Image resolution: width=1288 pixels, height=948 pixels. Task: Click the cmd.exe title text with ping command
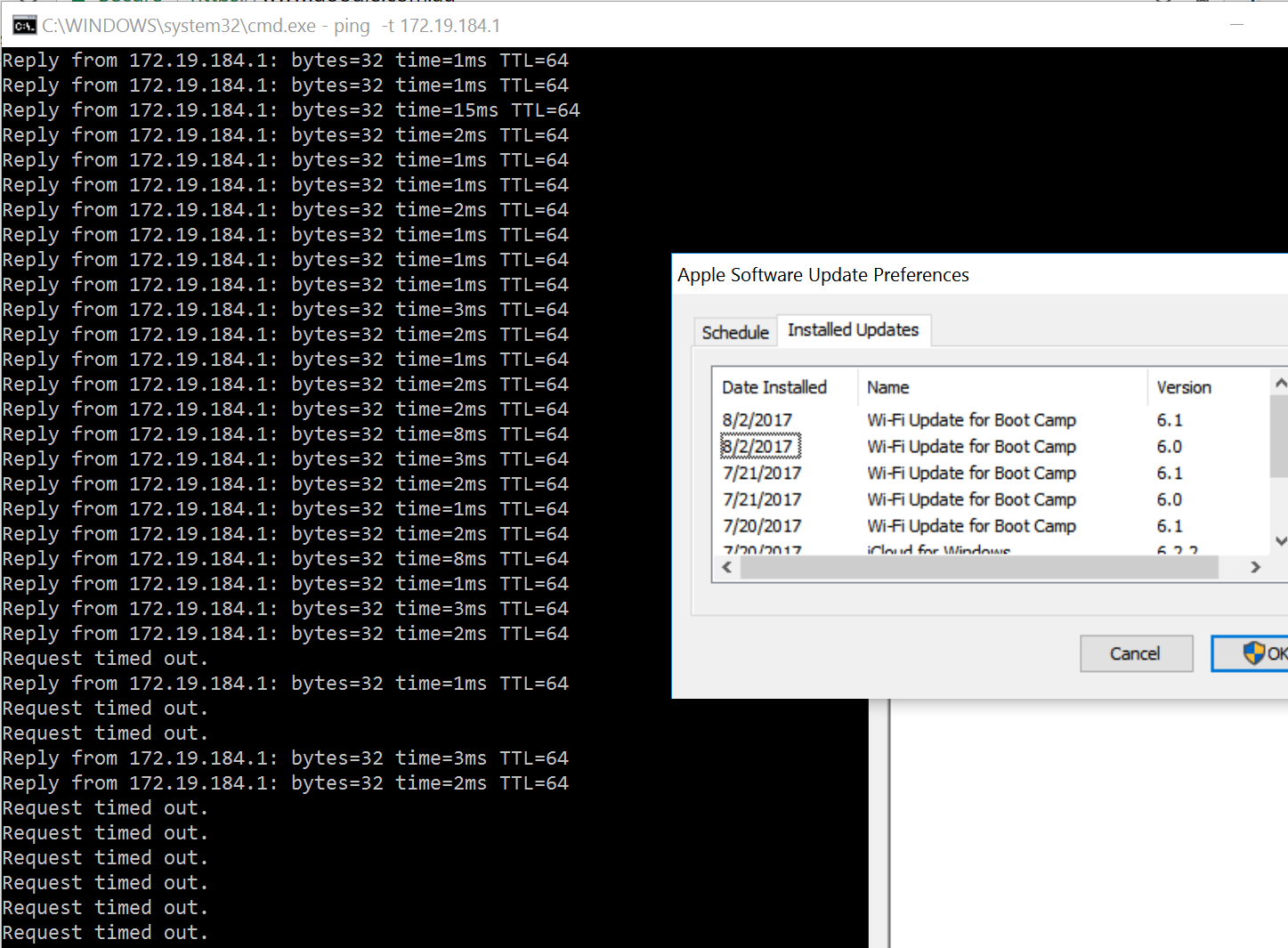click(271, 26)
